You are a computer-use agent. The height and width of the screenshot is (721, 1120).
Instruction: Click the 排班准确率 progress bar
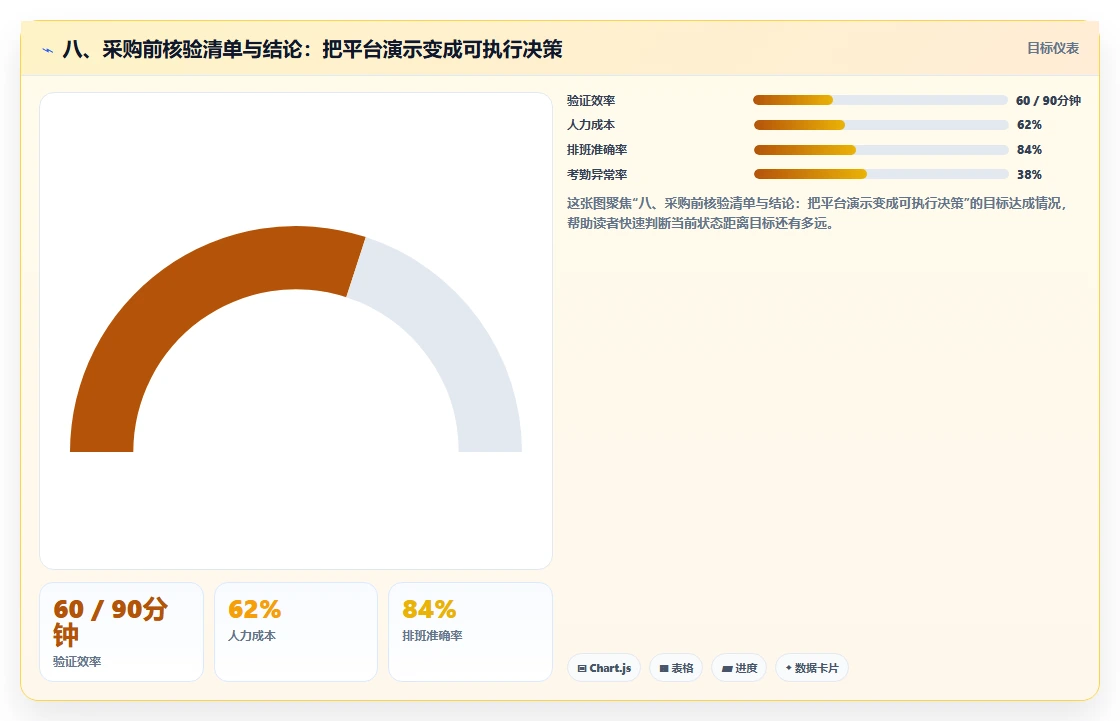[880, 150]
